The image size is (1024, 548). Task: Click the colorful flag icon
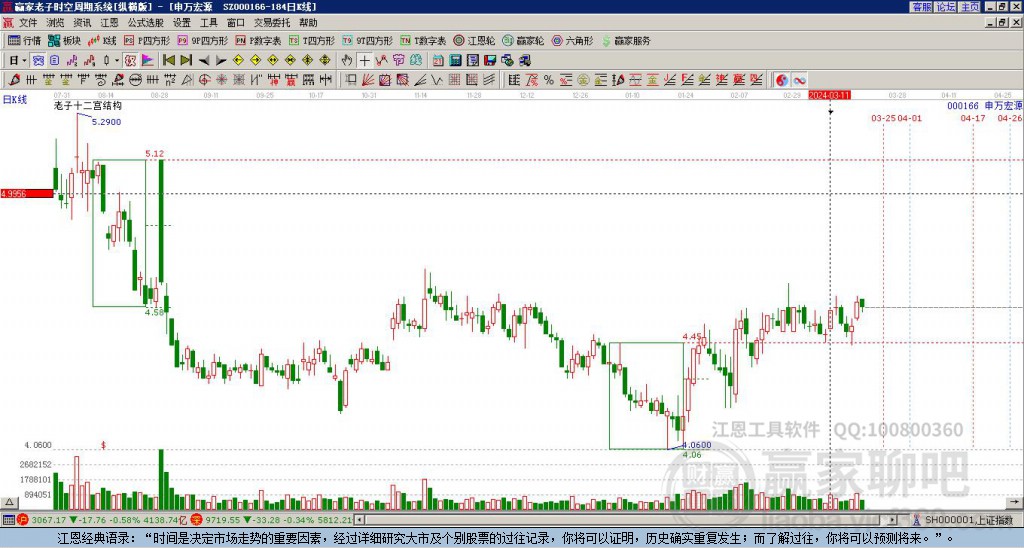pos(148,61)
